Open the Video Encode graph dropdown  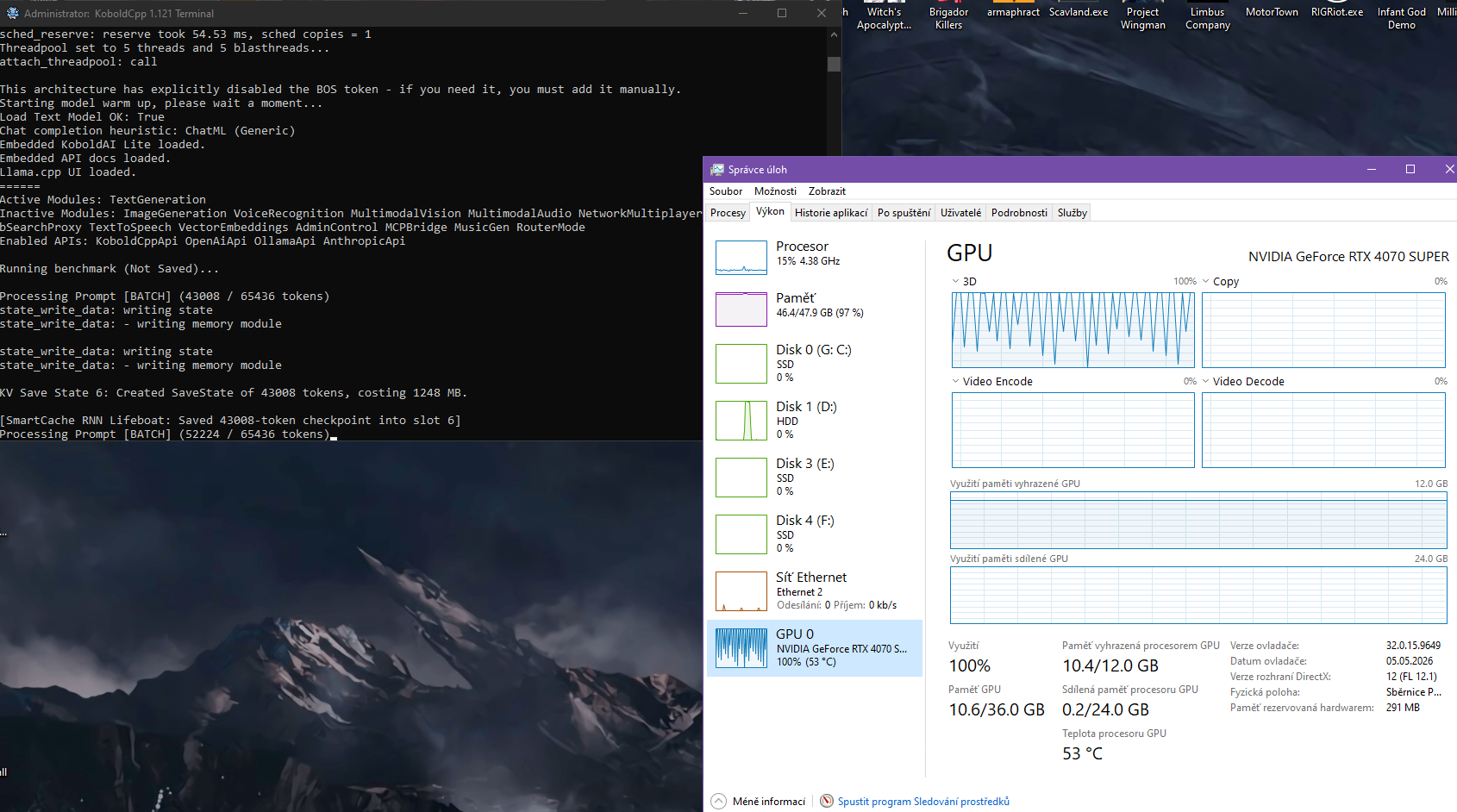[955, 381]
